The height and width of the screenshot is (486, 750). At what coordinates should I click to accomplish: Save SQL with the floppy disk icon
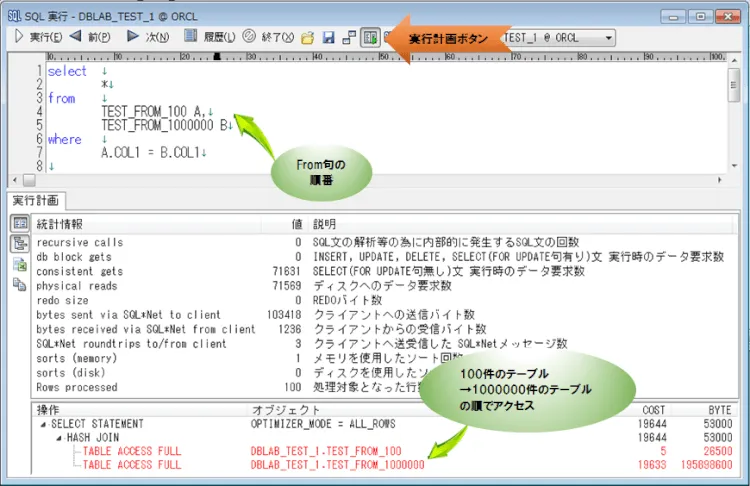click(328, 37)
